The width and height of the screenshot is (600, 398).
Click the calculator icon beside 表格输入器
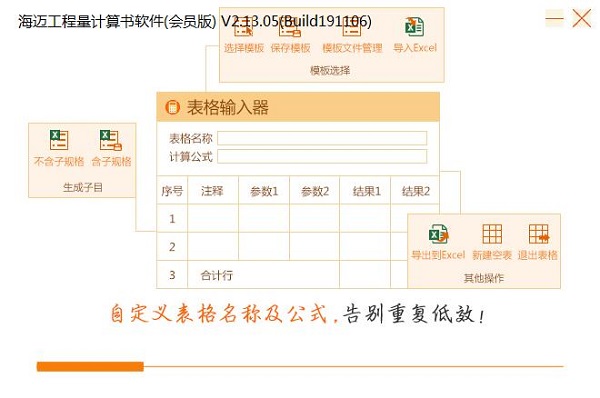click(x=173, y=107)
